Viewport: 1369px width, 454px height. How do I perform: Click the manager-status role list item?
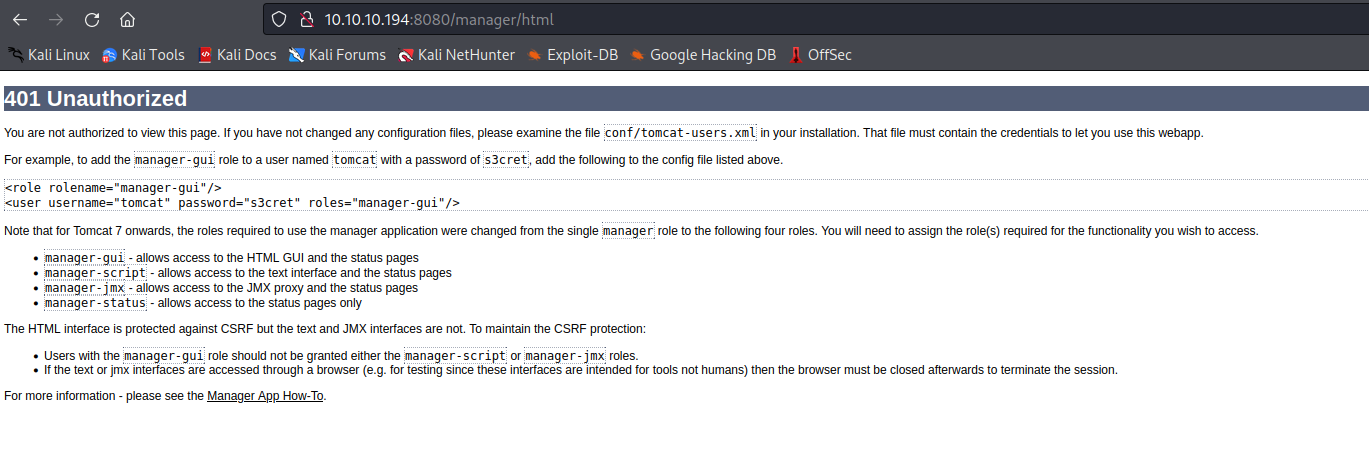pyautogui.click(x=96, y=303)
